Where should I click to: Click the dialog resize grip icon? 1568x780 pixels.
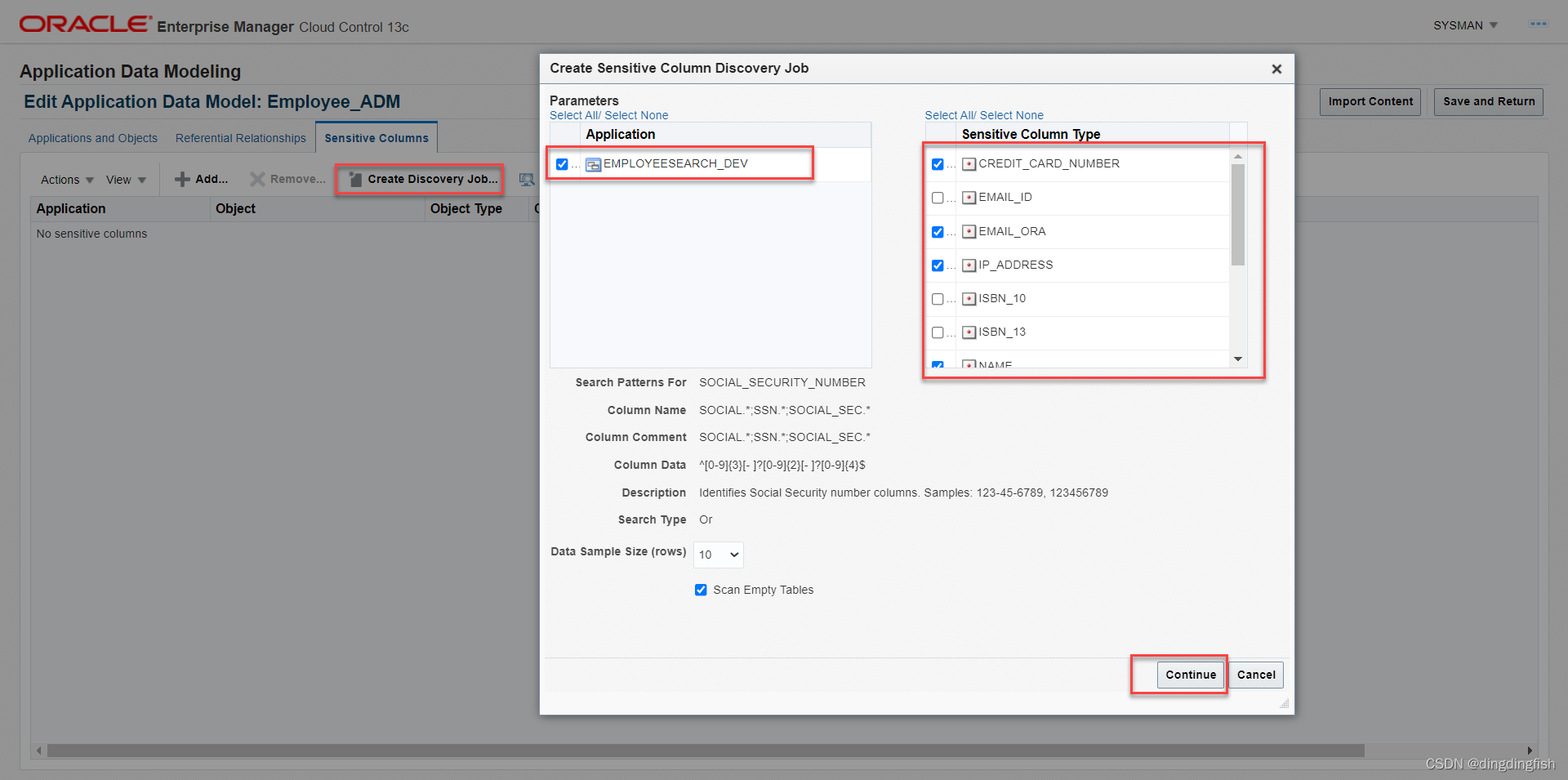click(1284, 703)
